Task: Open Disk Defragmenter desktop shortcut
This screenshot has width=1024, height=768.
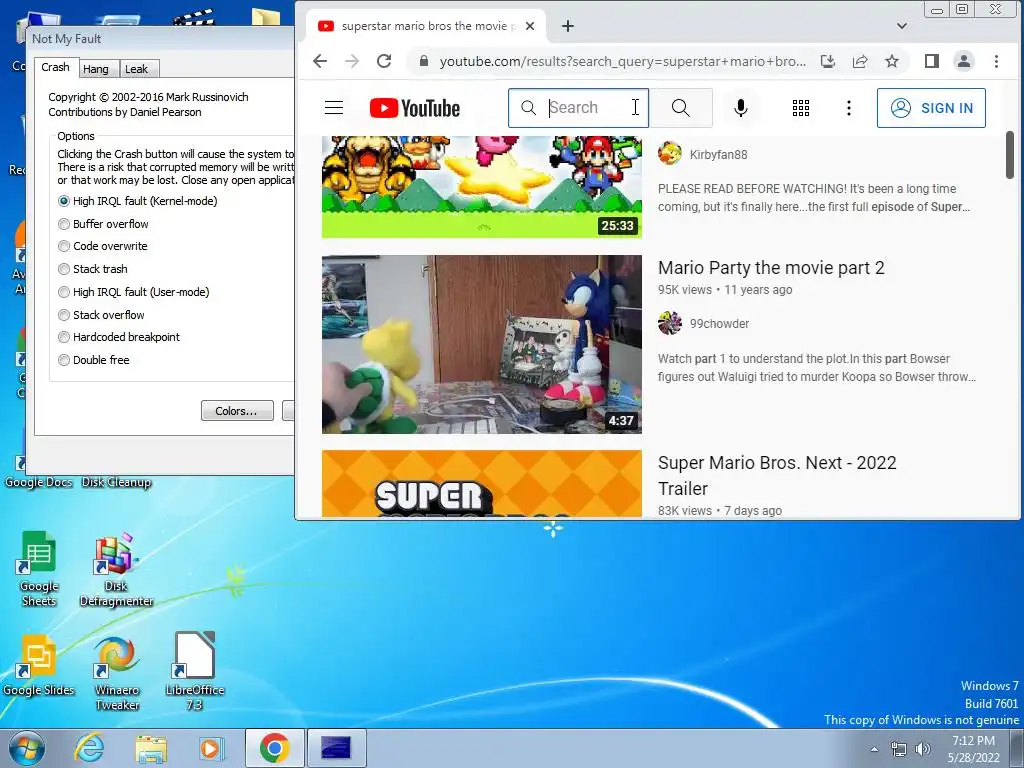Action: (x=116, y=569)
